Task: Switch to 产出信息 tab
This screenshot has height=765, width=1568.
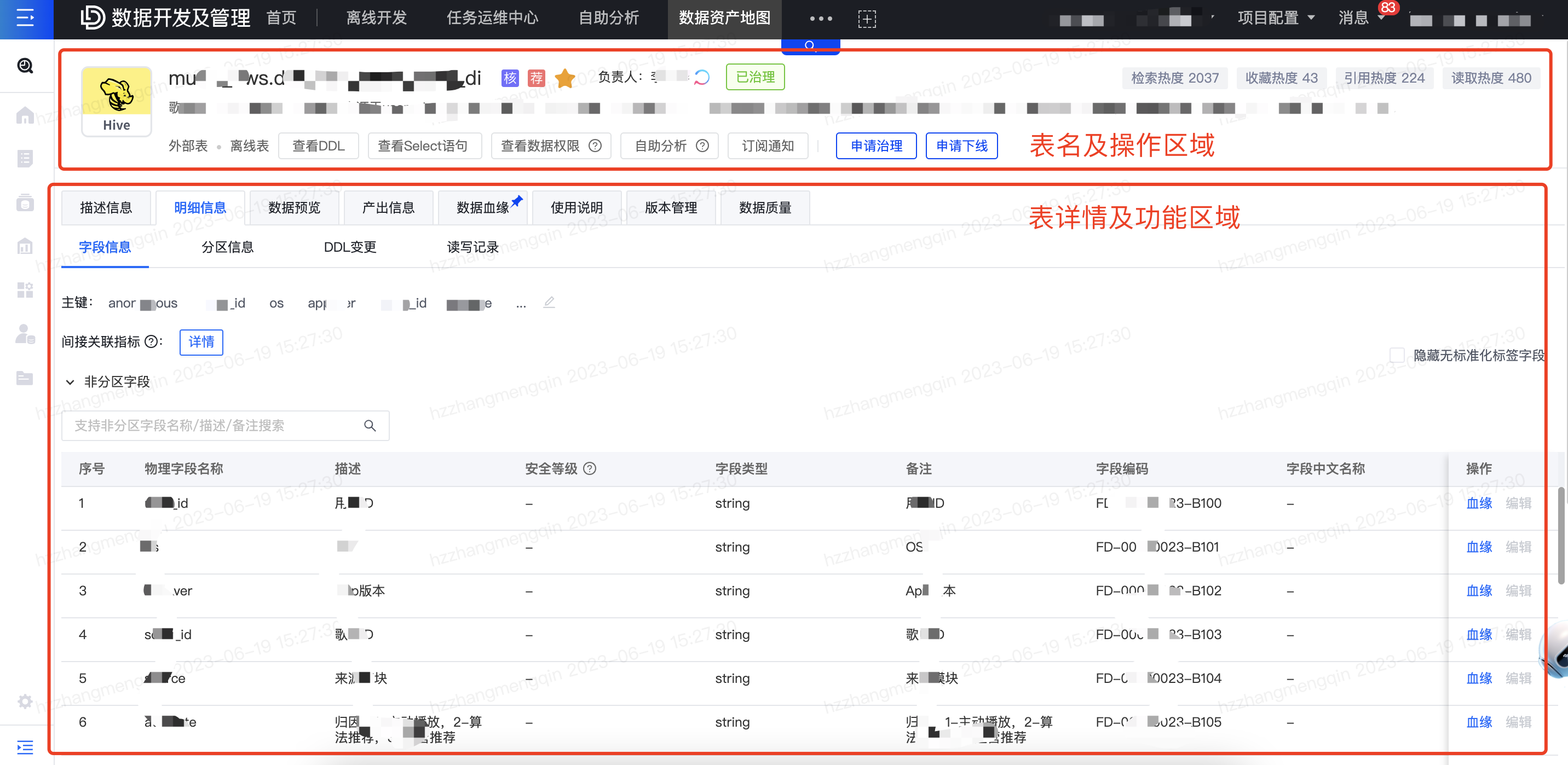Action: pos(388,207)
